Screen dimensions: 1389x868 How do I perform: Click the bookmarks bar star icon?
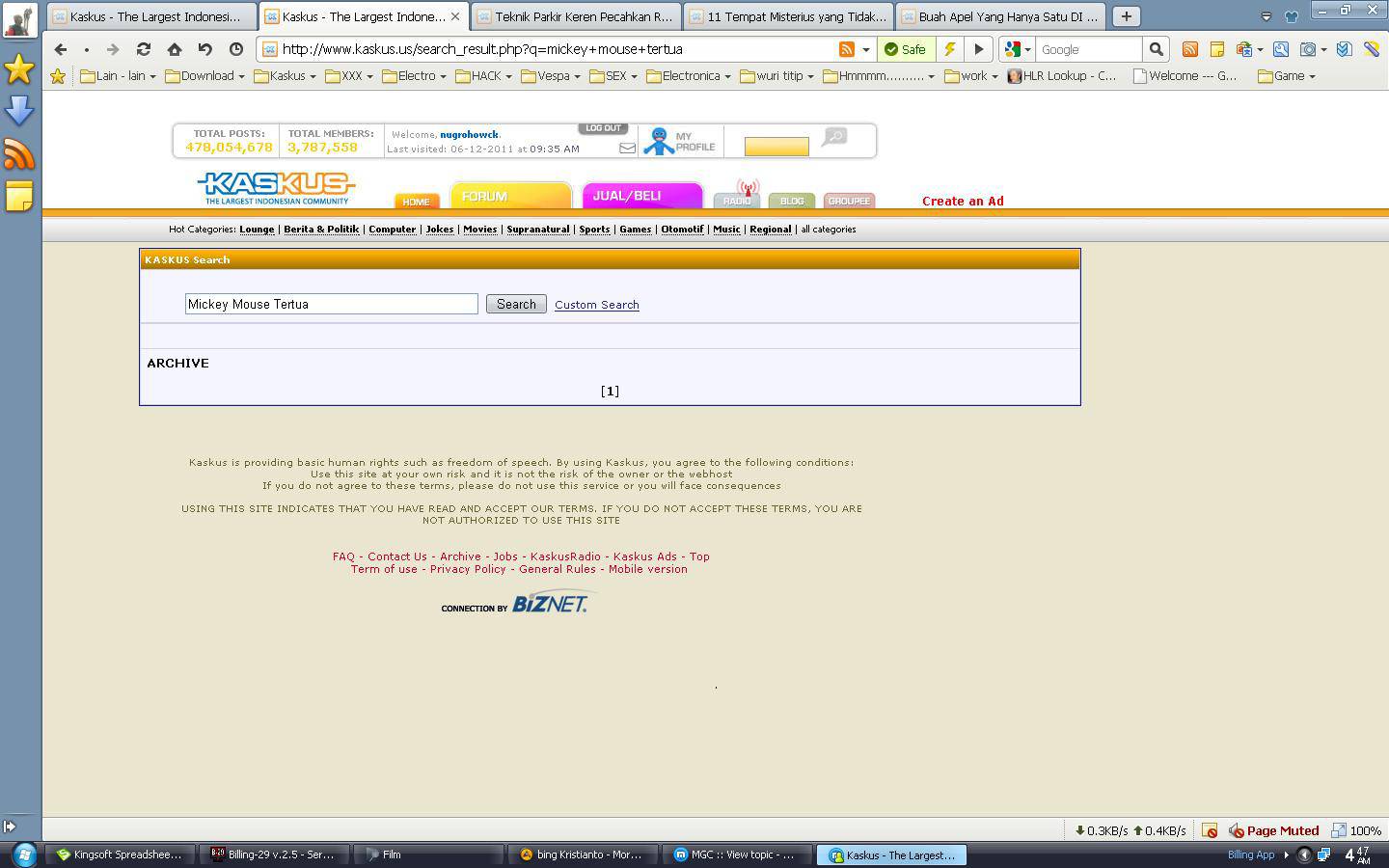pos(58,76)
